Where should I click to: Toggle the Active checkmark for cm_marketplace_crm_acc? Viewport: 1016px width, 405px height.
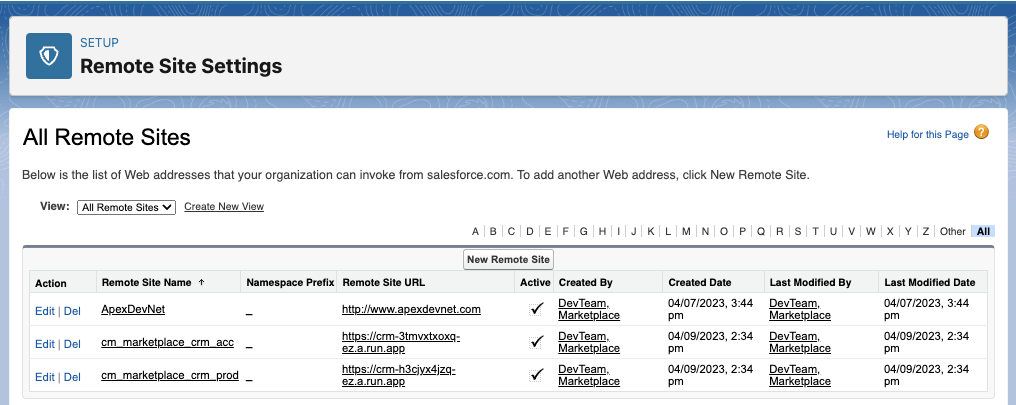(536, 342)
